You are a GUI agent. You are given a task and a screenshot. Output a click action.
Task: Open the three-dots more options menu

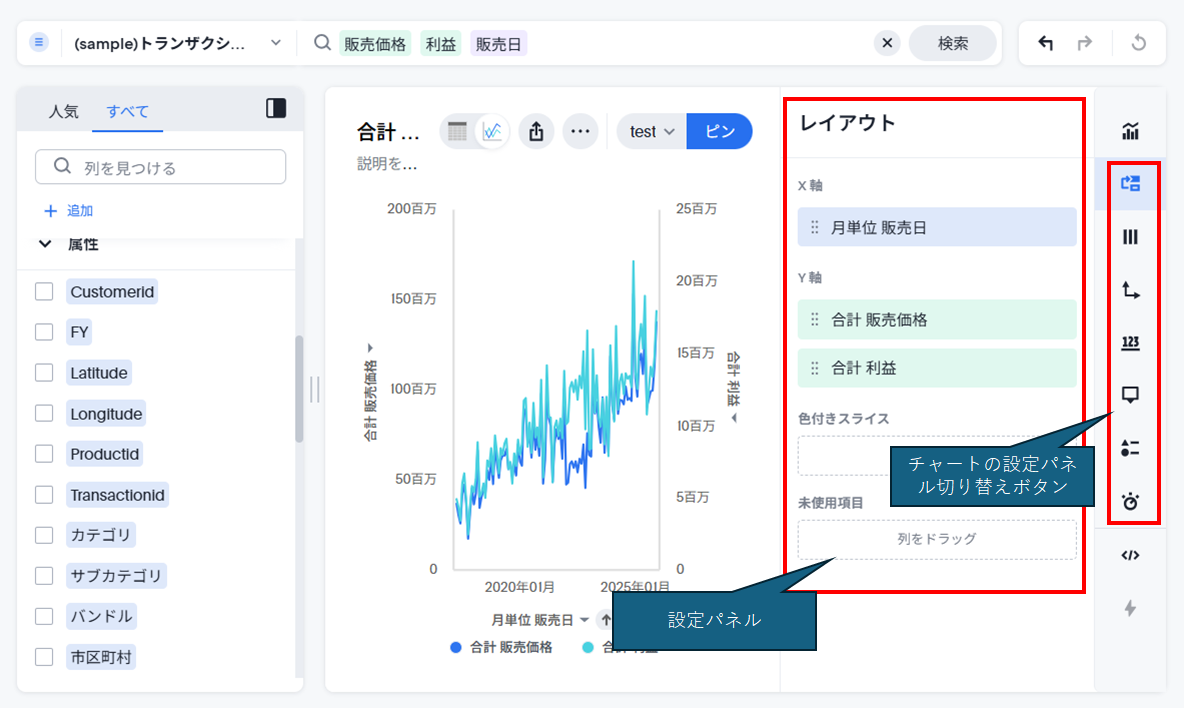[x=580, y=131]
